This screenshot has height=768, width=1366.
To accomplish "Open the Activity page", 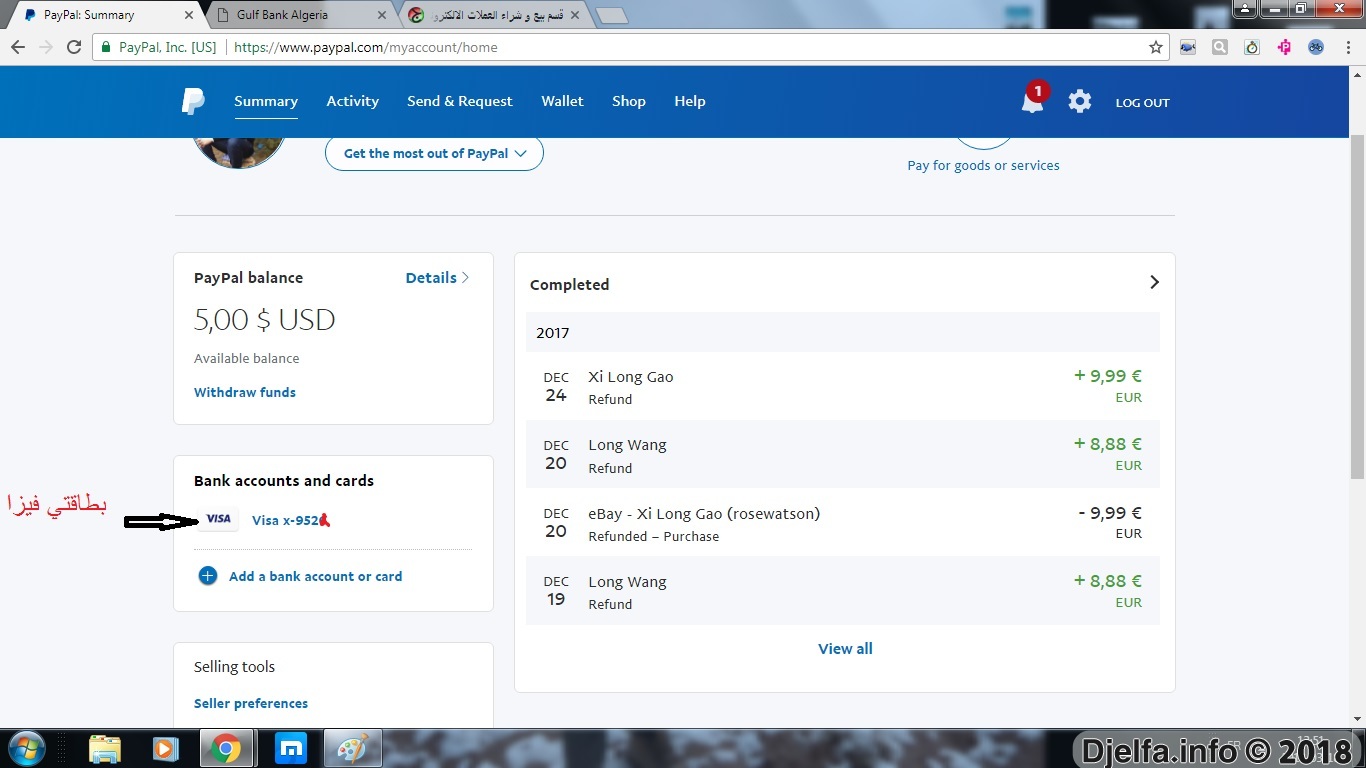I will click(353, 101).
